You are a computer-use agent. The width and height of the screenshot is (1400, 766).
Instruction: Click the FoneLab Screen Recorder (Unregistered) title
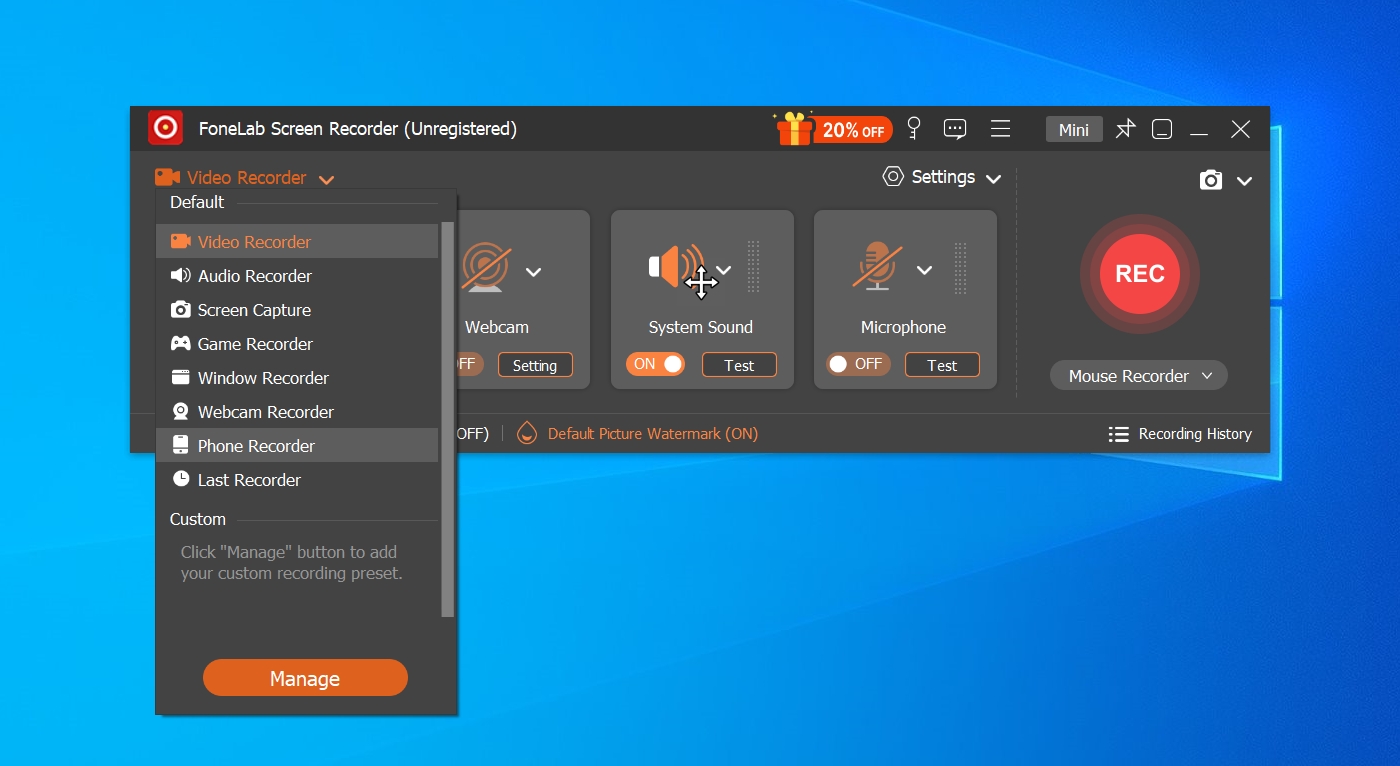[x=358, y=128]
